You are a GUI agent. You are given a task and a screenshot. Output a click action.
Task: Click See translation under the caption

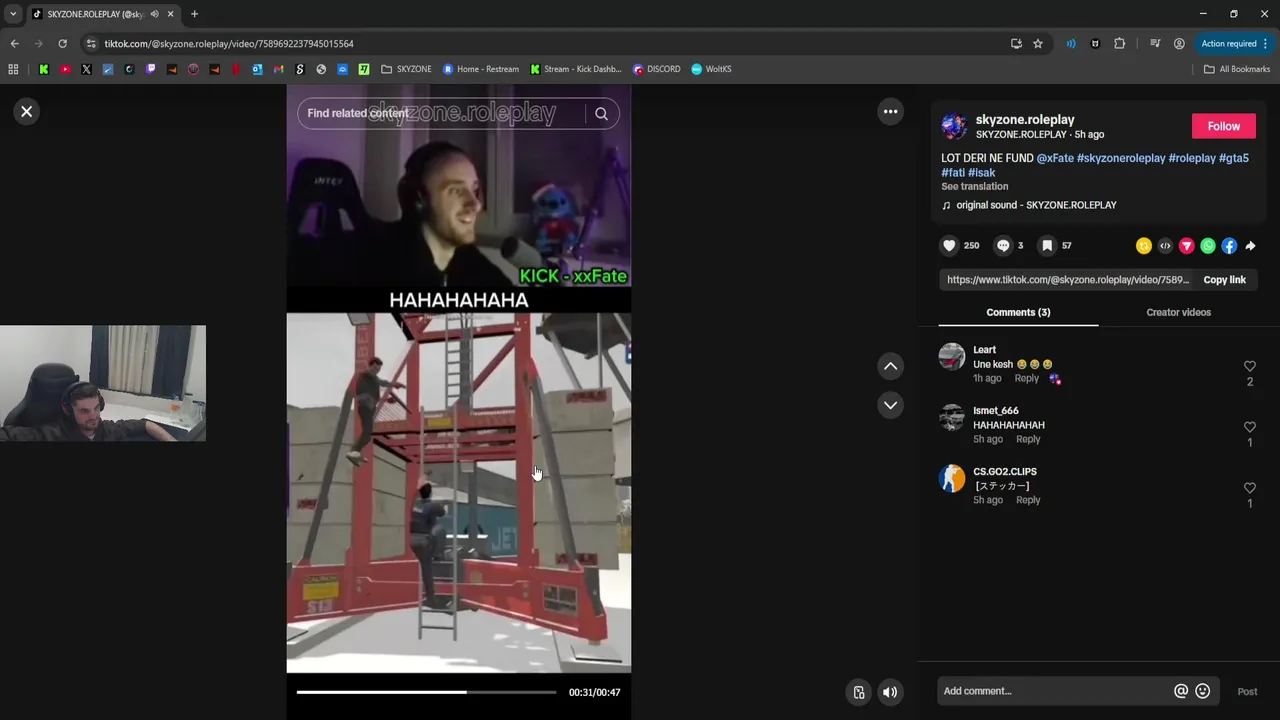click(974, 187)
